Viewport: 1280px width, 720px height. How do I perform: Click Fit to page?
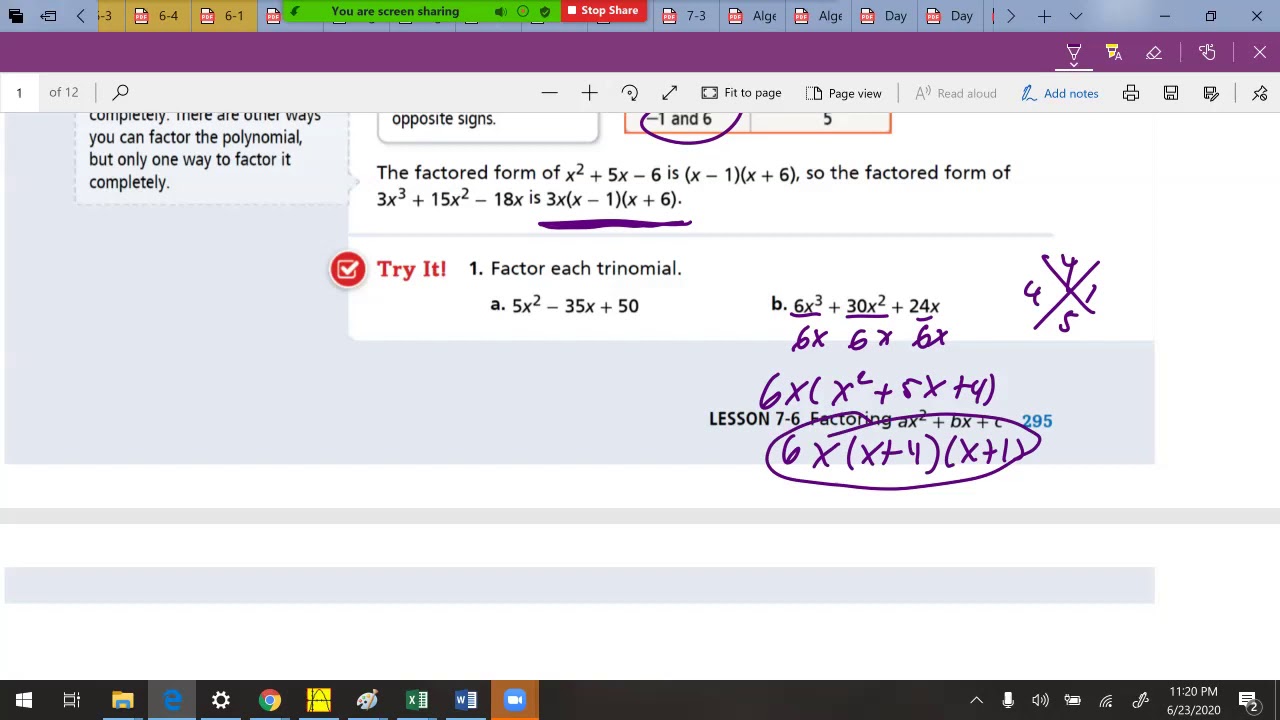(x=741, y=93)
